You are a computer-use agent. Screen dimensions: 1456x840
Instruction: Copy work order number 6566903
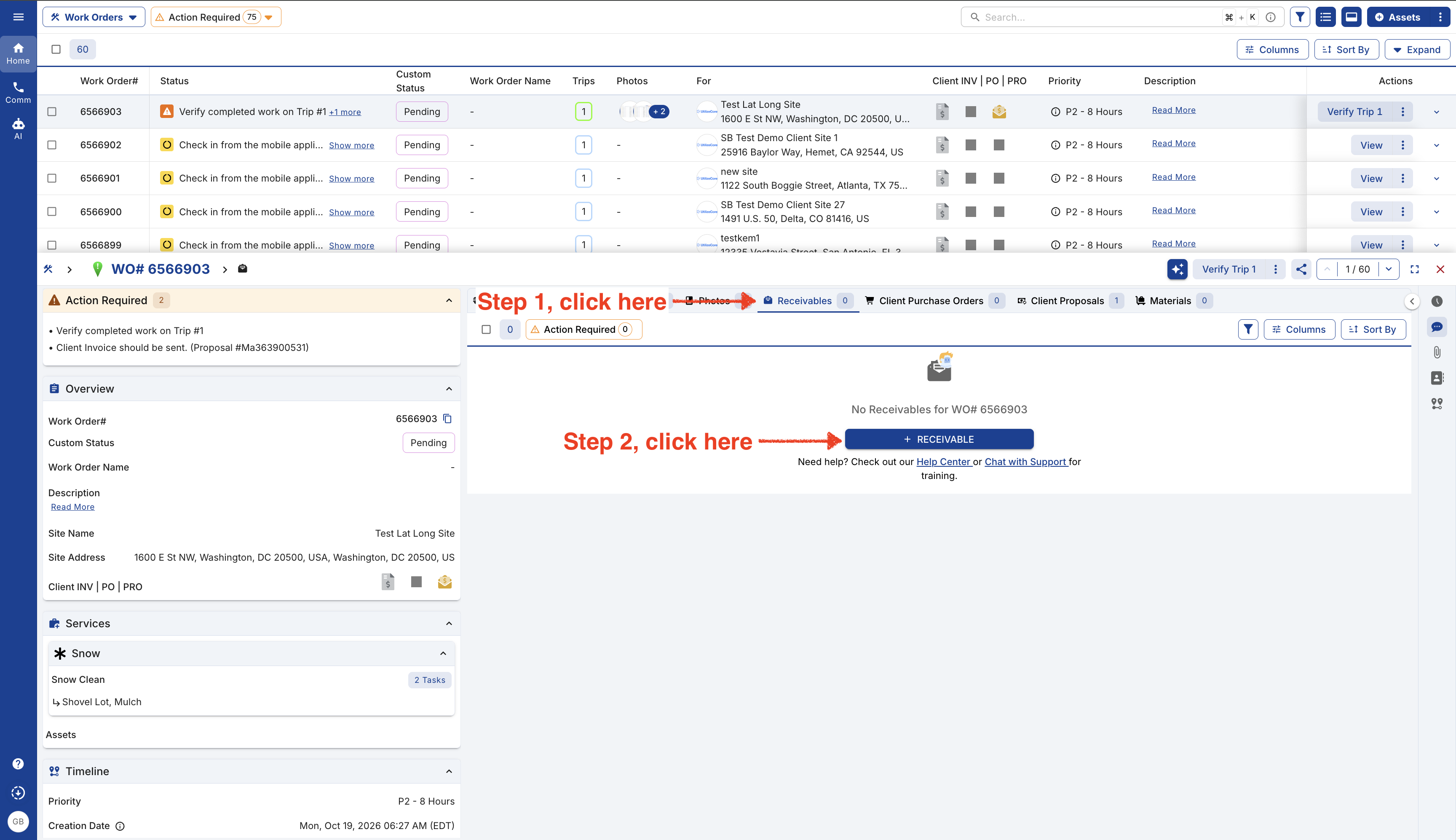point(447,419)
